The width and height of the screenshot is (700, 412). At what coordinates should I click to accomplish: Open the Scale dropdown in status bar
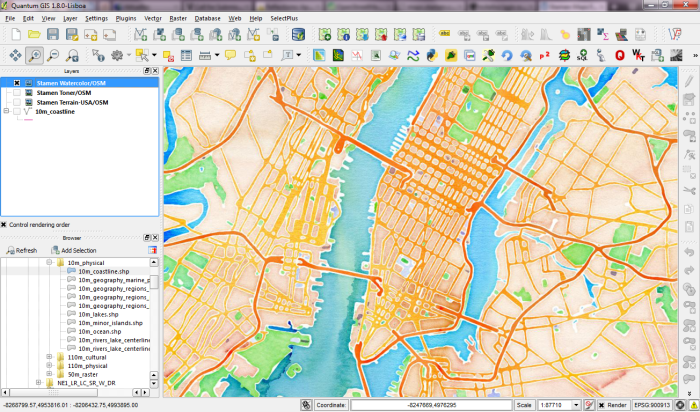click(574, 405)
